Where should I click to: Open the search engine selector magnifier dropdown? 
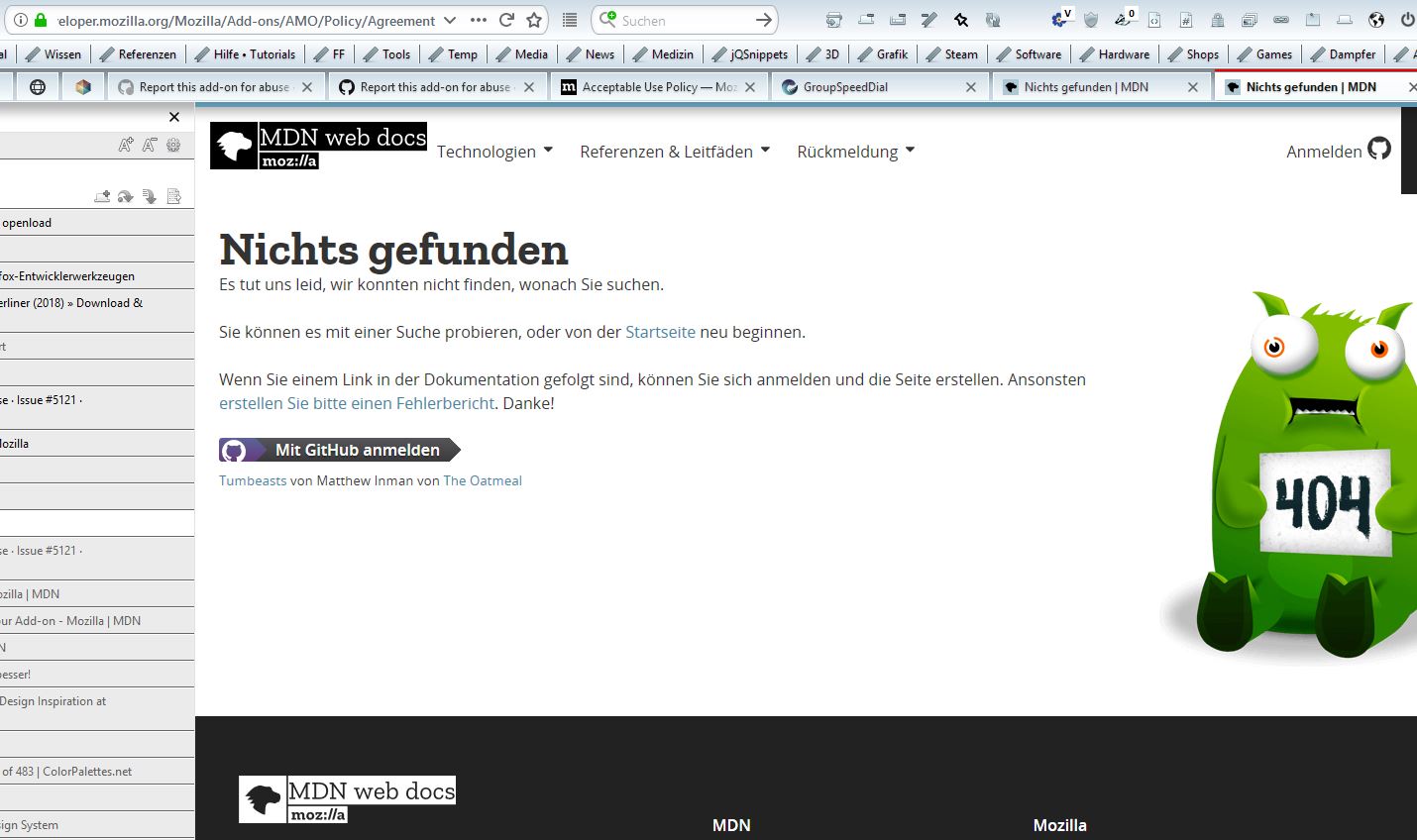click(606, 20)
